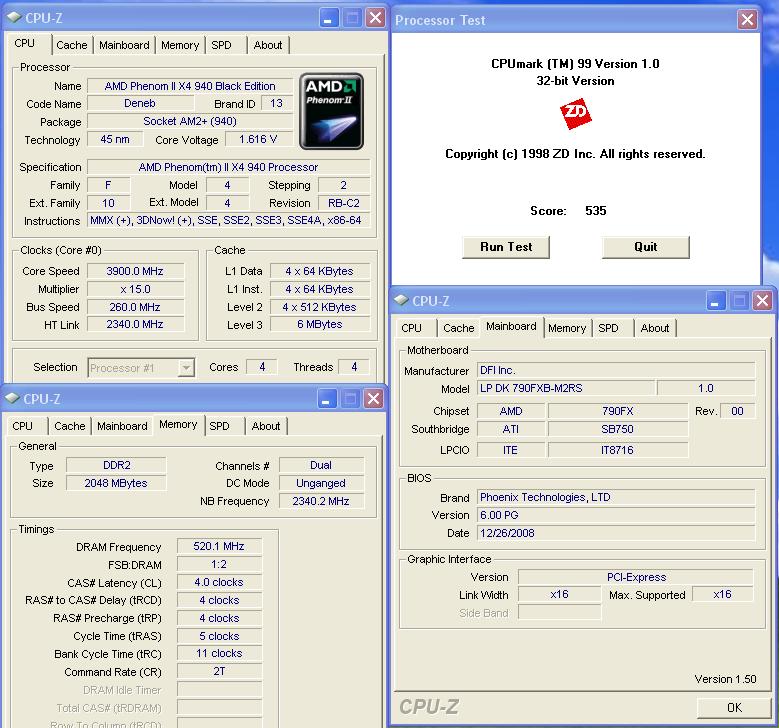This screenshot has height=728, width=779.
Task: Close the top-left CPU-Z window
Action: click(376, 18)
